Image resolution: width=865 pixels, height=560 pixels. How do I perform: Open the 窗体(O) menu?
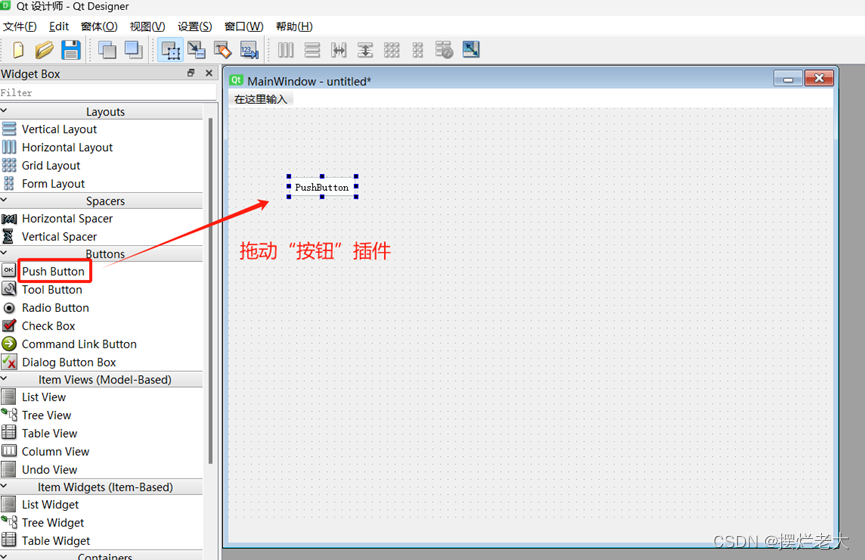(x=99, y=26)
